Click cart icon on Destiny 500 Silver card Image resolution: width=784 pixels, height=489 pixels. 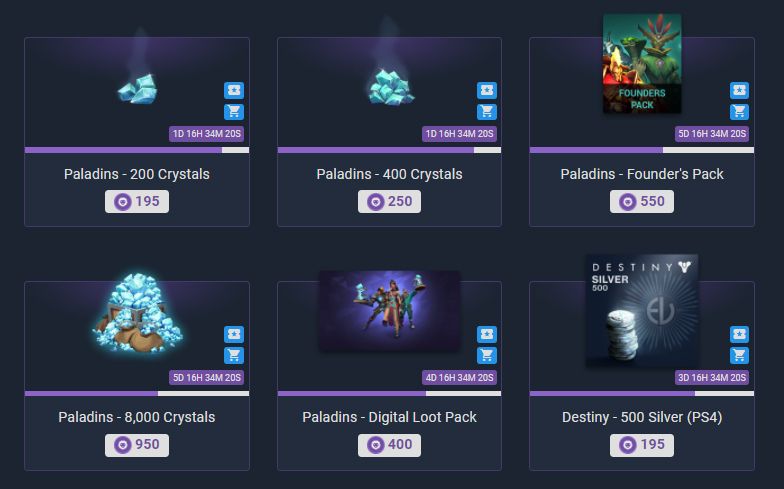tap(739, 356)
